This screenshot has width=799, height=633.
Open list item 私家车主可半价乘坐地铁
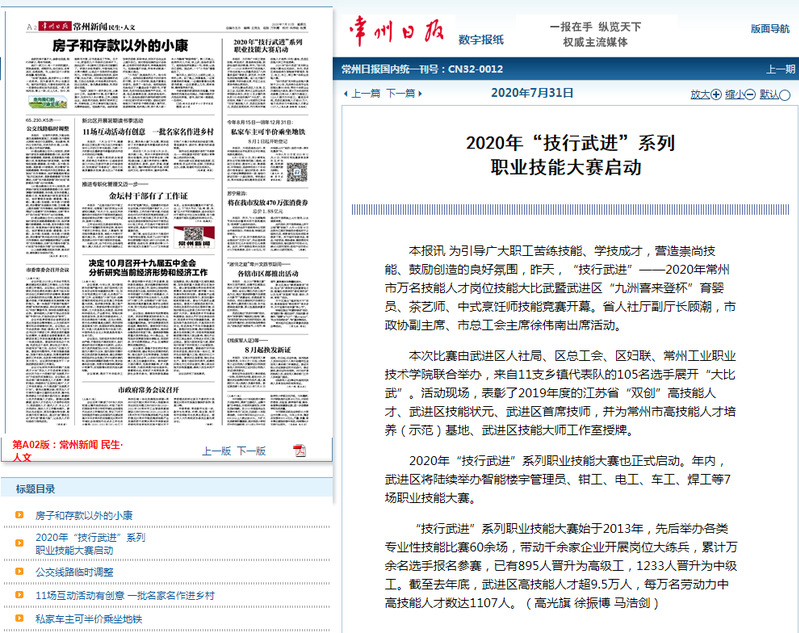(89, 619)
